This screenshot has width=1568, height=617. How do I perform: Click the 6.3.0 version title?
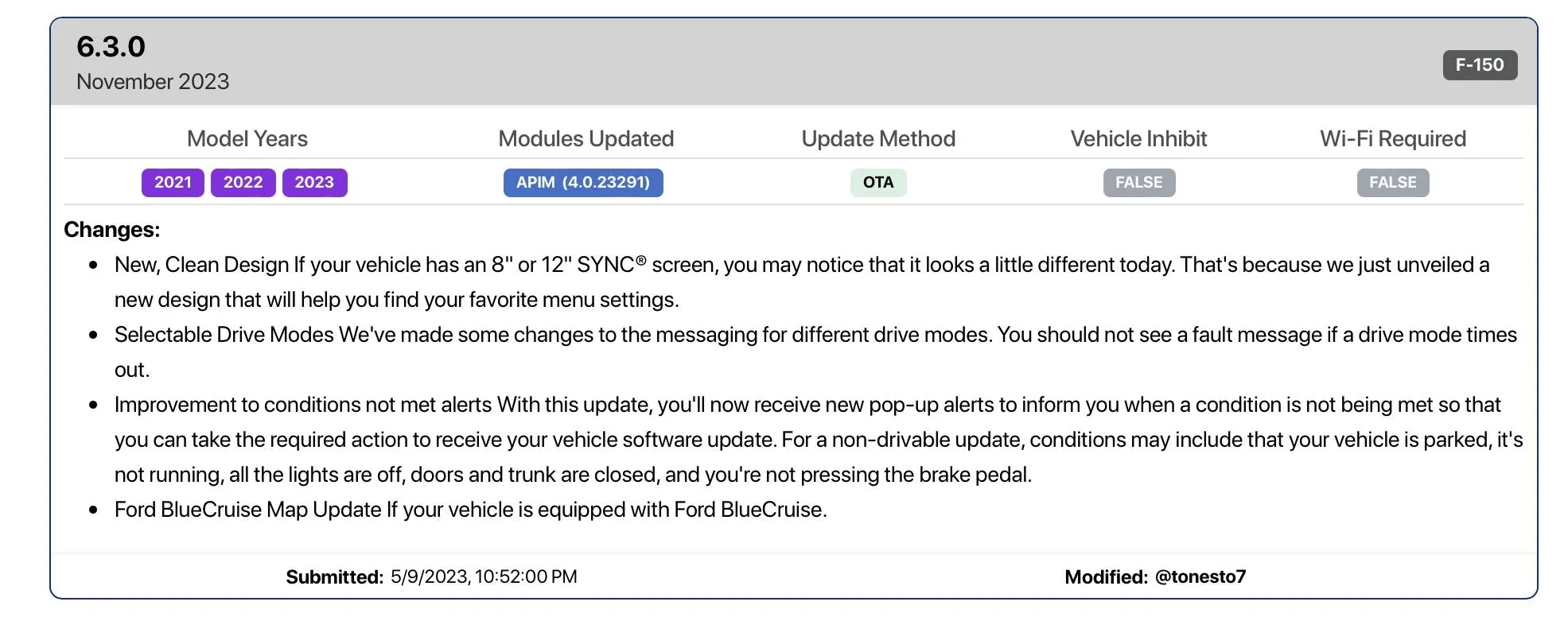[x=111, y=47]
